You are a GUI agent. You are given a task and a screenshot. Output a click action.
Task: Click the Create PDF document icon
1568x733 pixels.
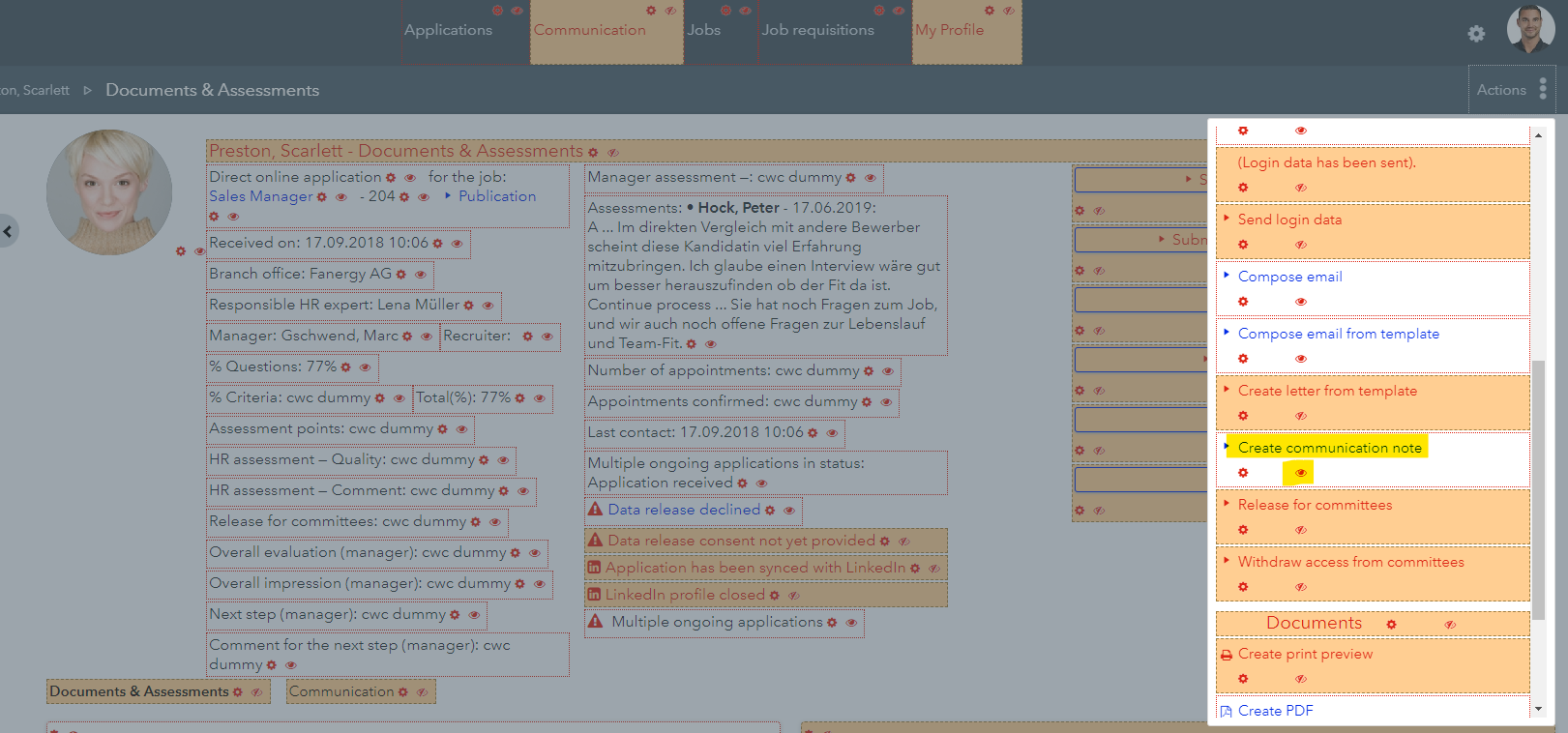pyautogui.click(x=1227, y=712)
